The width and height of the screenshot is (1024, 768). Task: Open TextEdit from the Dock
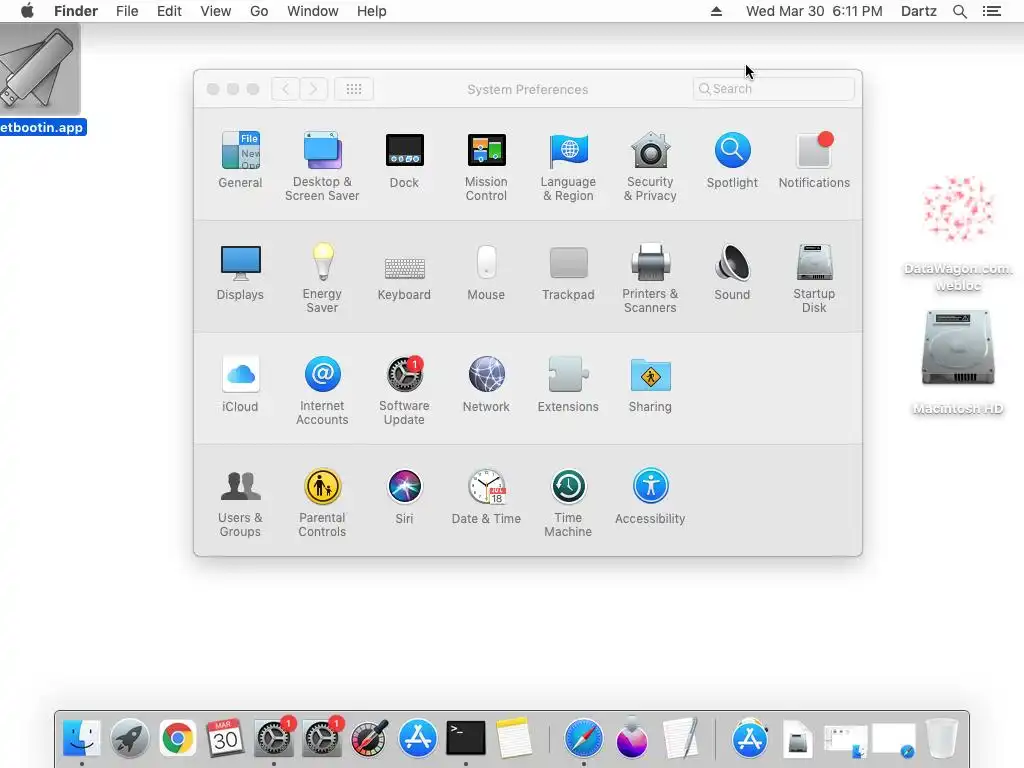click(x=680, y=739)
